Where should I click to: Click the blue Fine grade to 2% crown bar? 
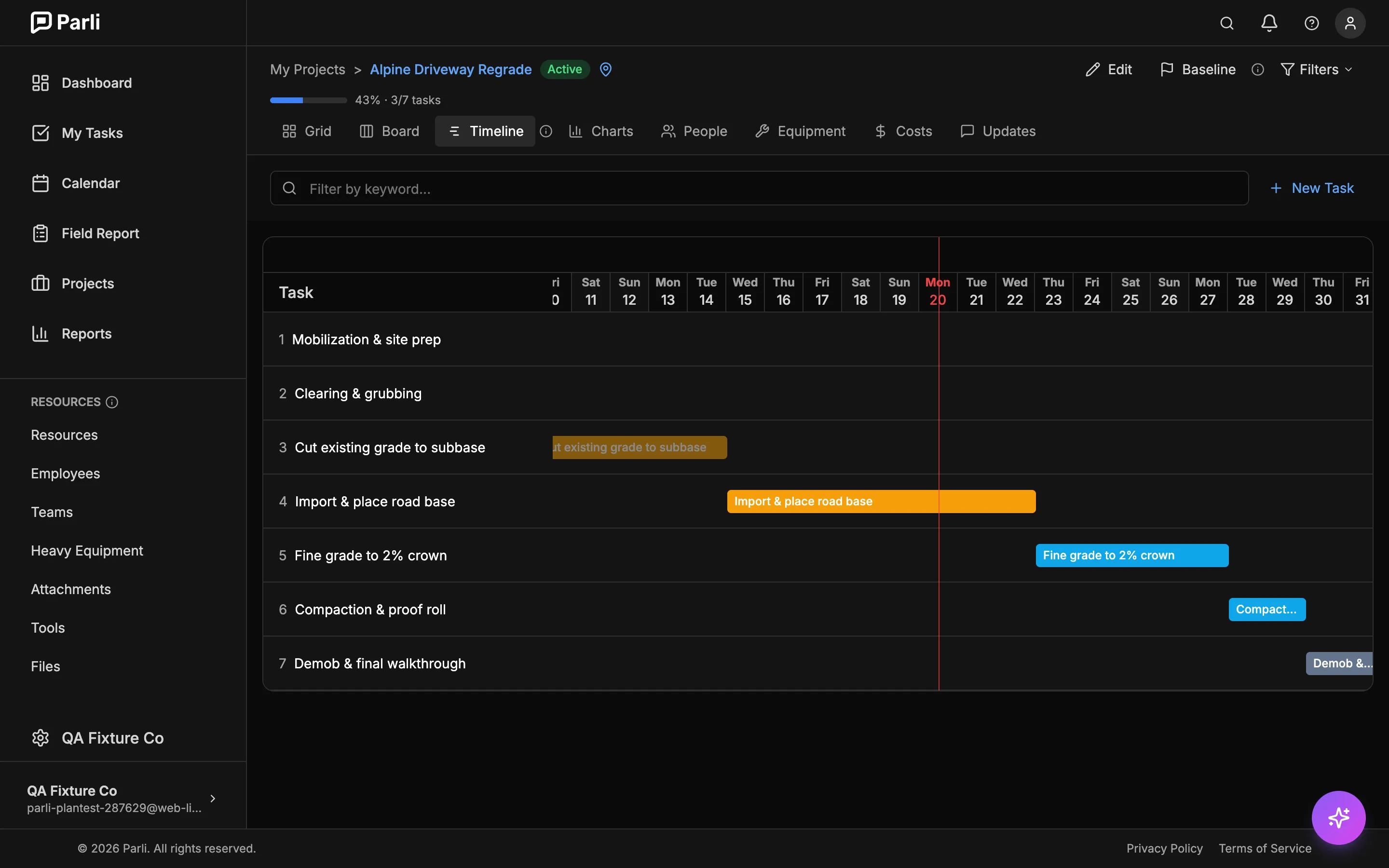pyautogui.click(x=1132, y=555)
